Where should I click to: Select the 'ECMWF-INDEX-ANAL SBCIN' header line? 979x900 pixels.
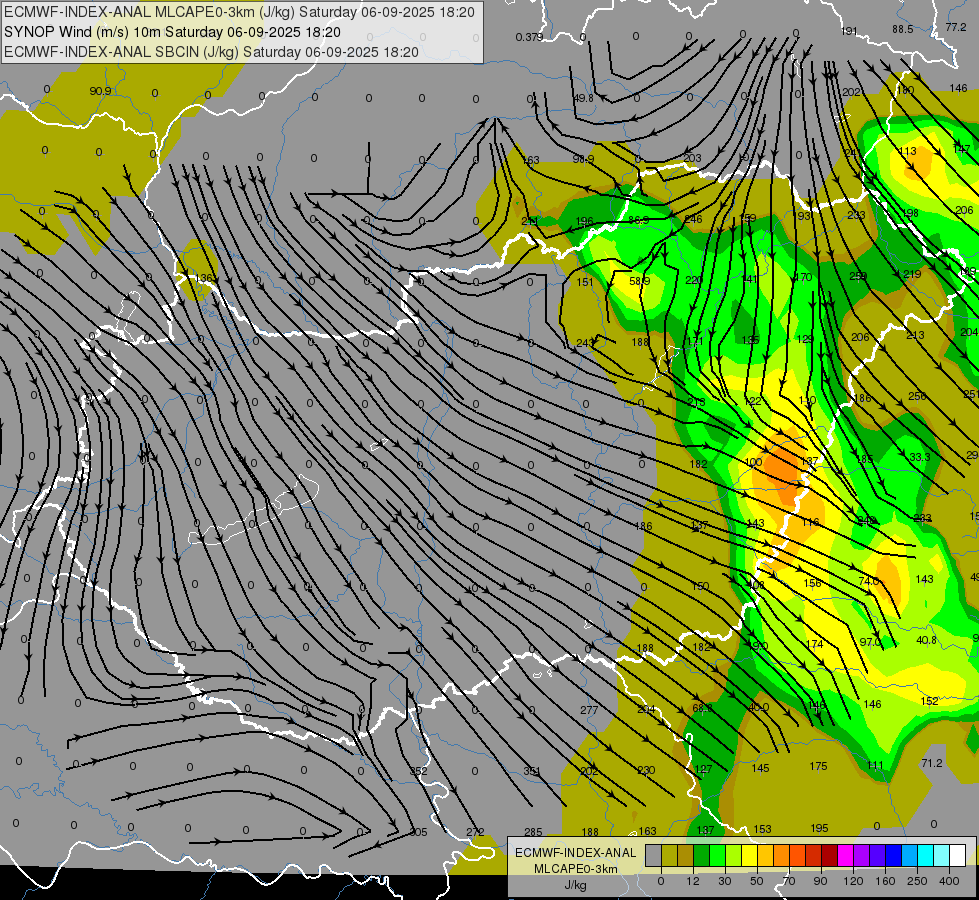point(211,52)
